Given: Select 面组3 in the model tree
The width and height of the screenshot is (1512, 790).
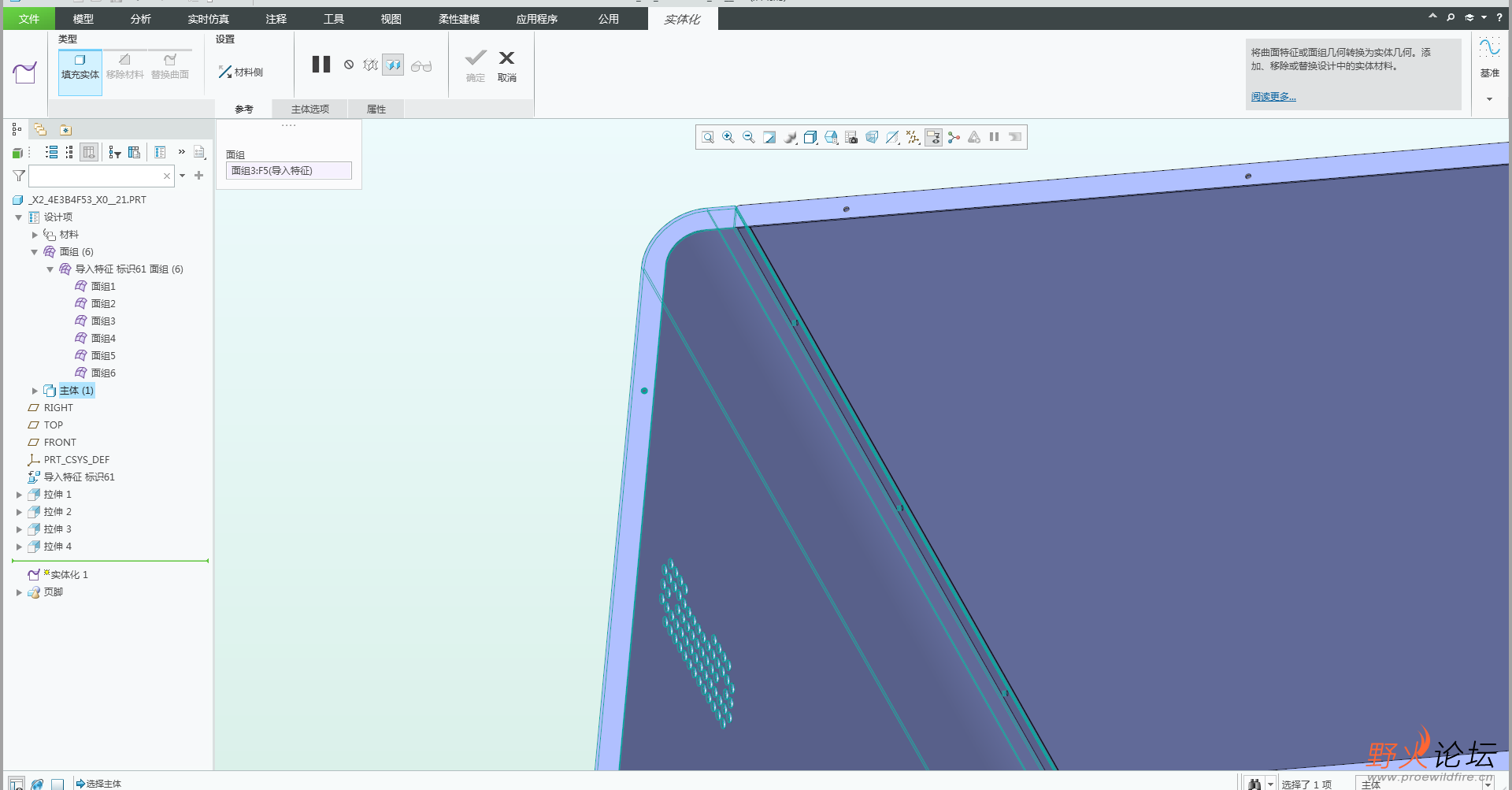Looking at the screenshot, I should (102, 321).
